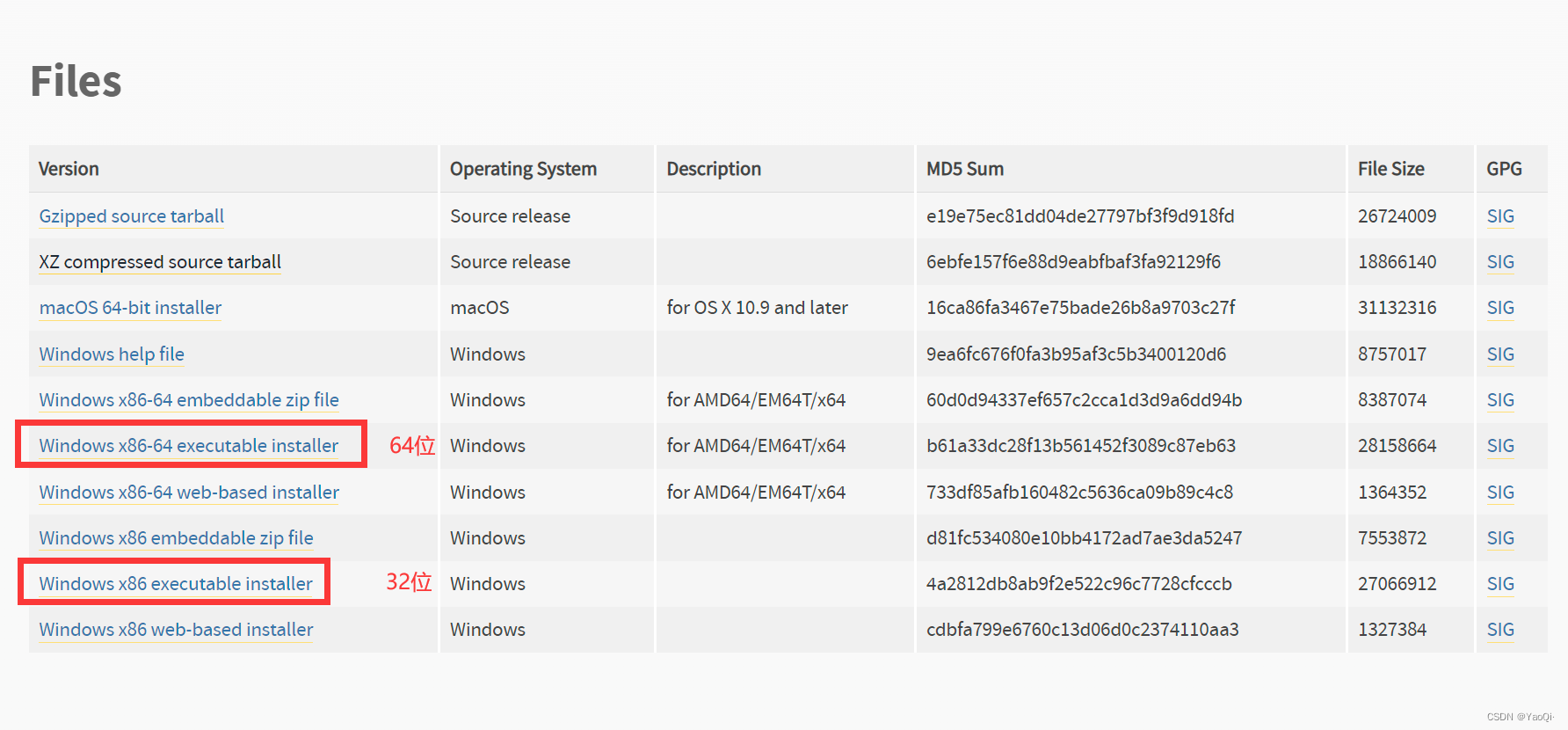Click file size 18866140

pyautogui.click(x=1397, y=262)
